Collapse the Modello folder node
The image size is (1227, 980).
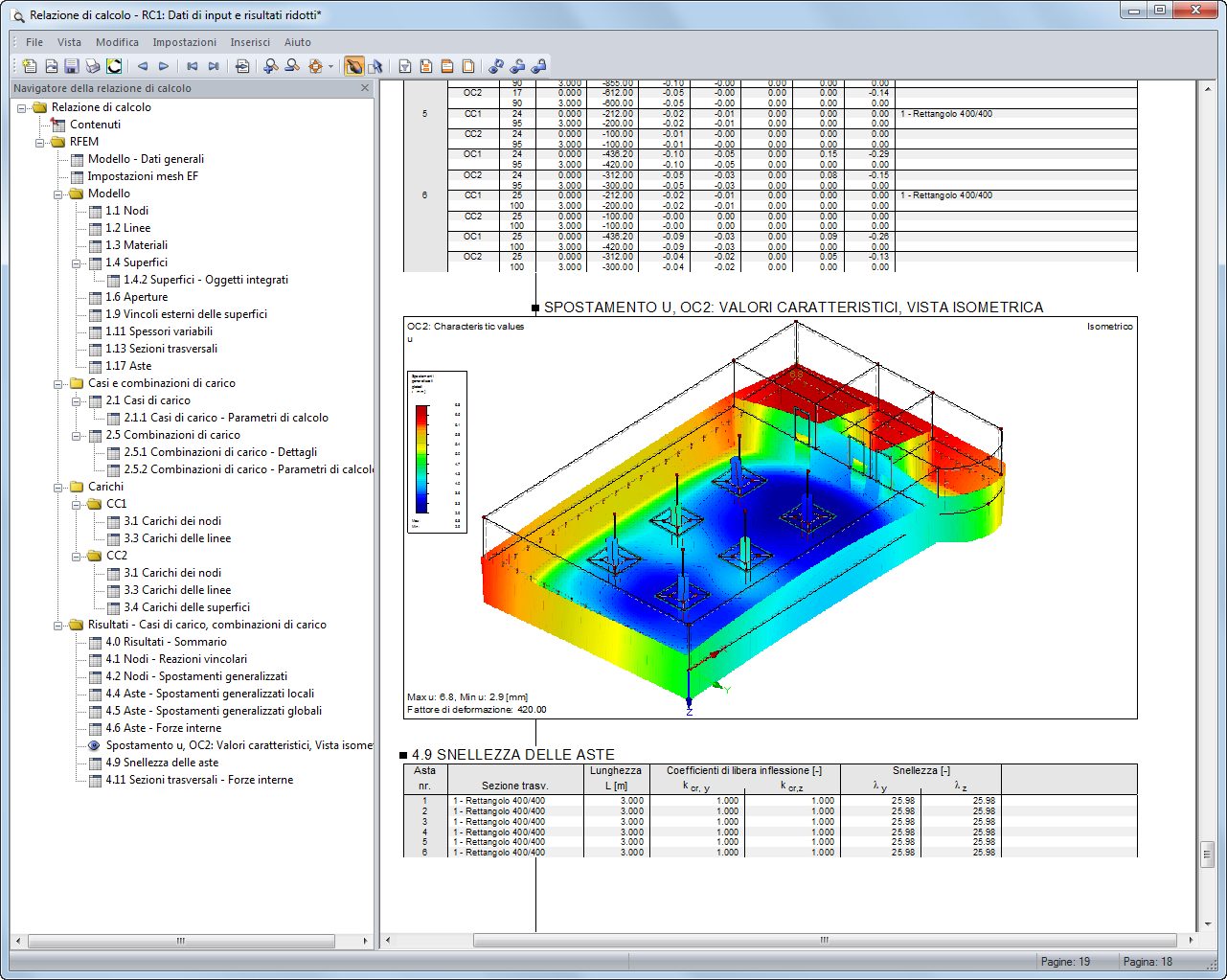click(x=58, y=194)
